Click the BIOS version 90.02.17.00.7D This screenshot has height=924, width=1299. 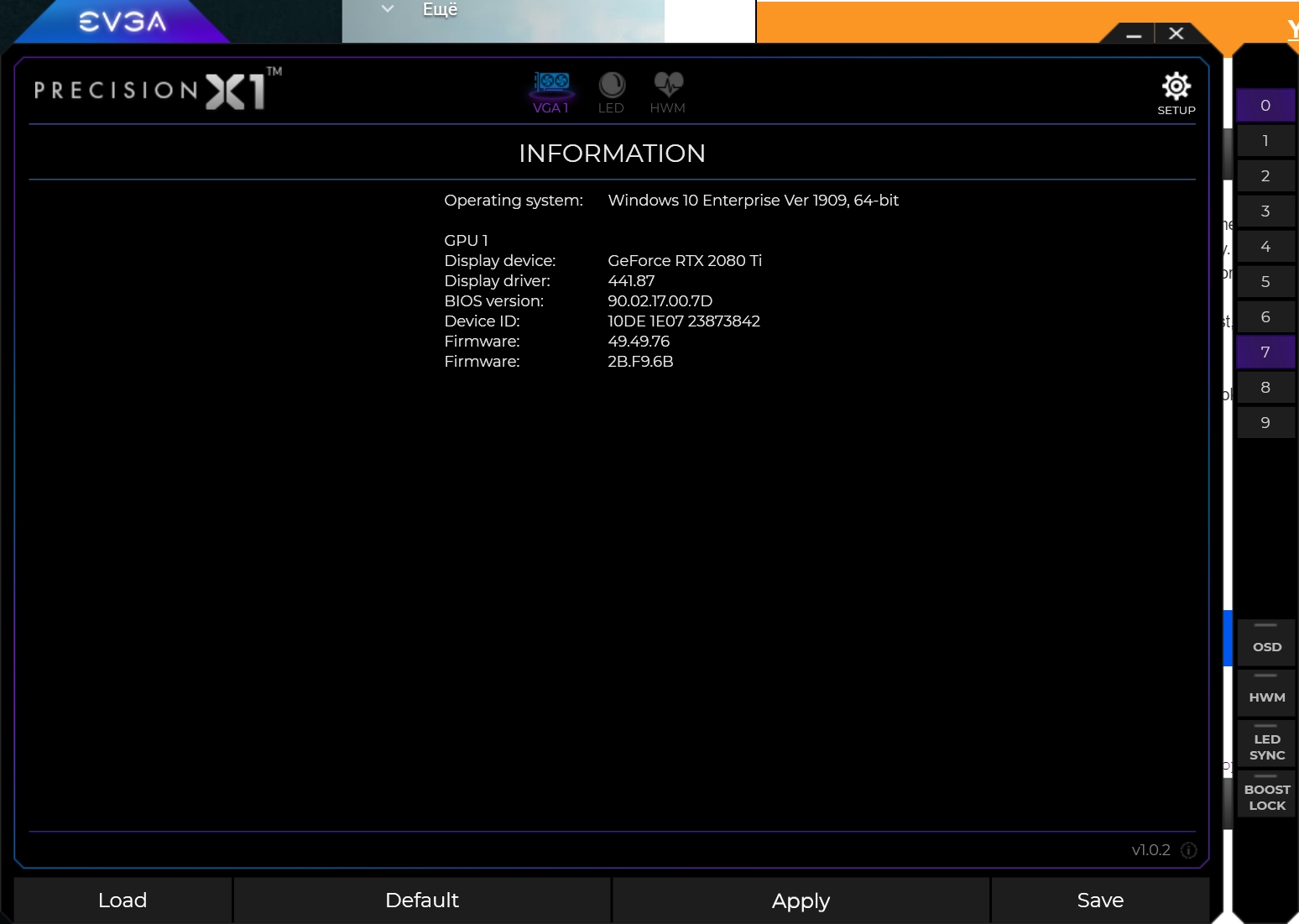pos(660,301)
